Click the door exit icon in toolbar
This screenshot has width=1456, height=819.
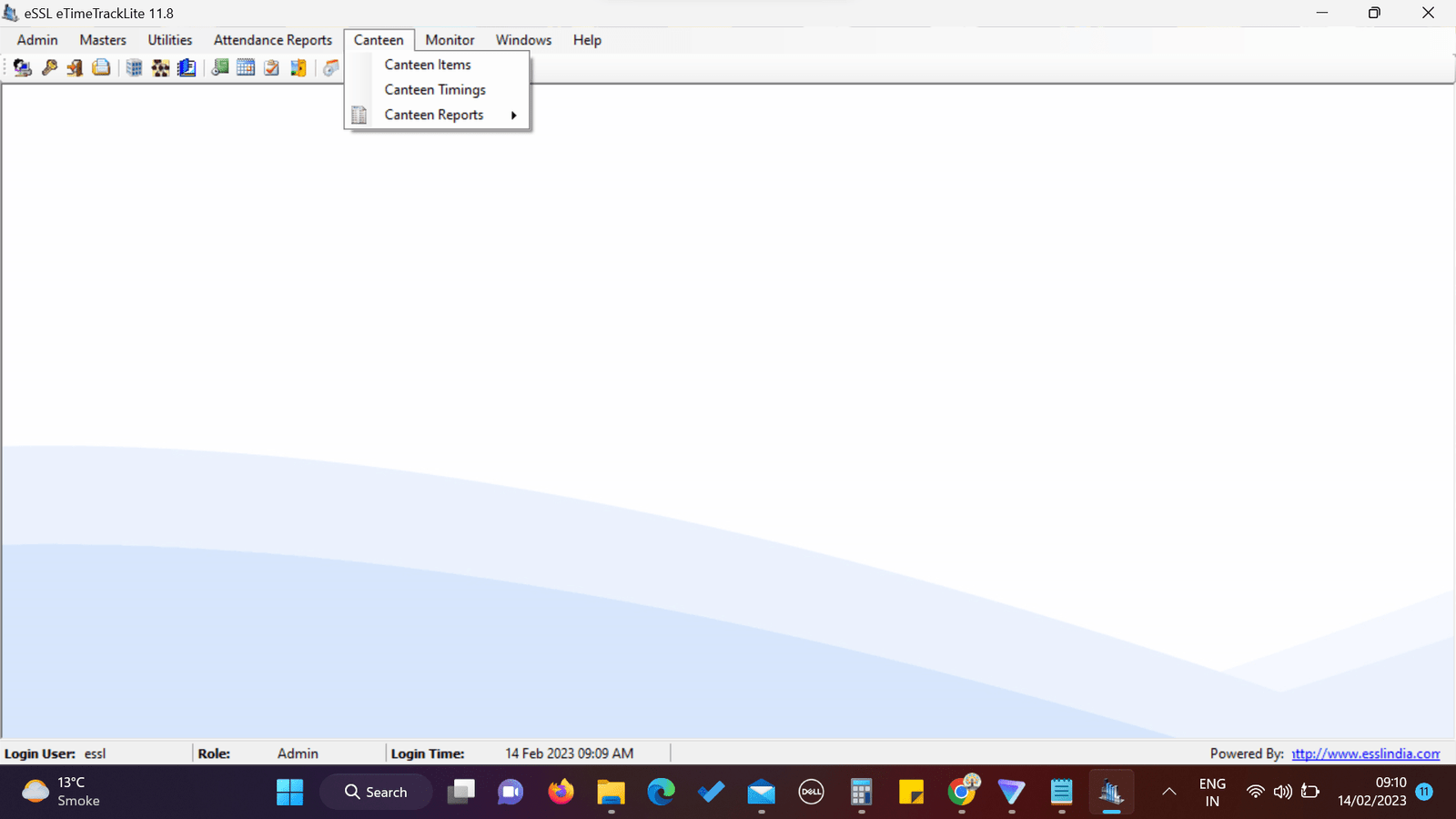click(x=75, y=67)
